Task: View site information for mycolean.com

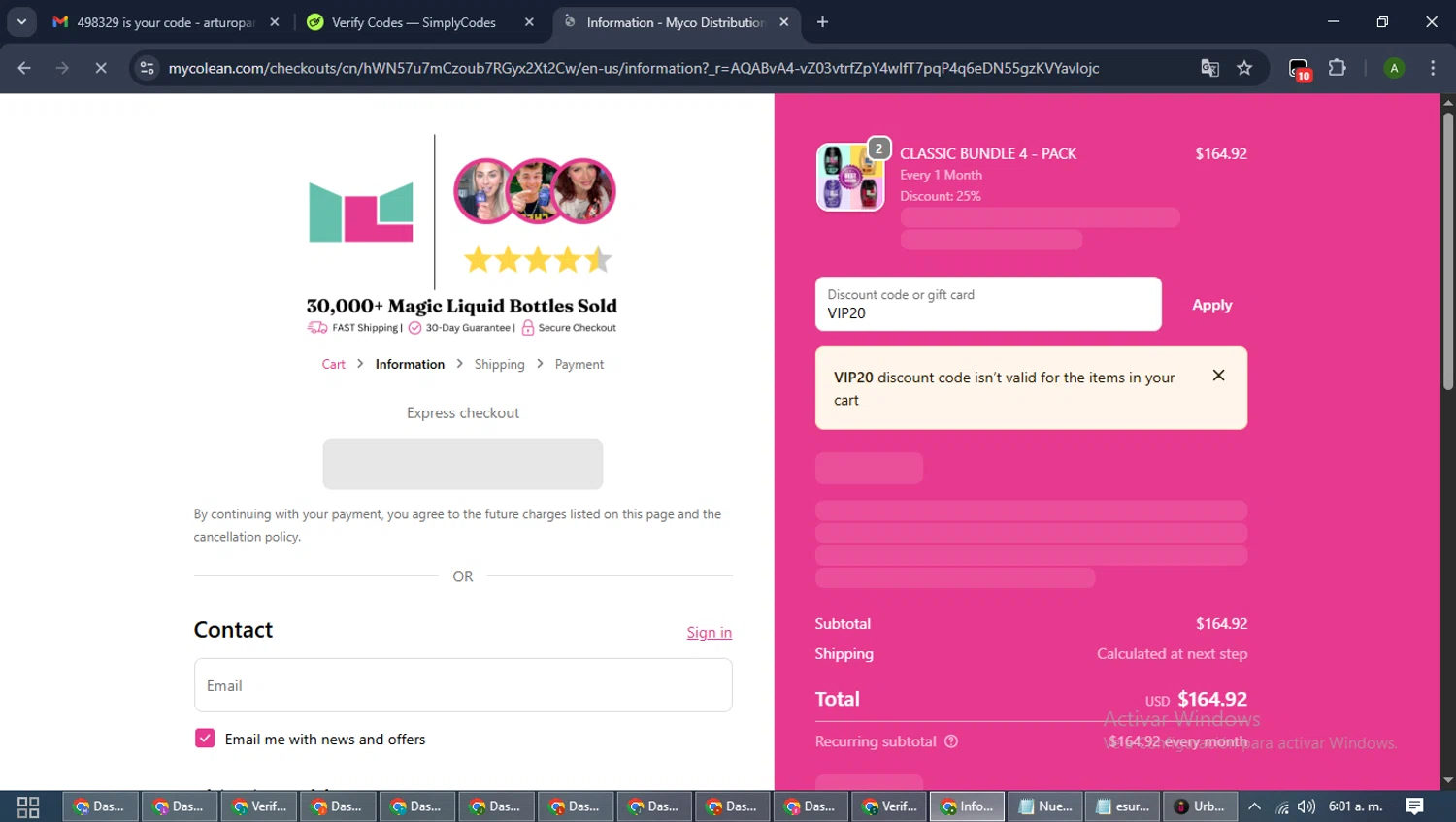Action: pos(147,68)
